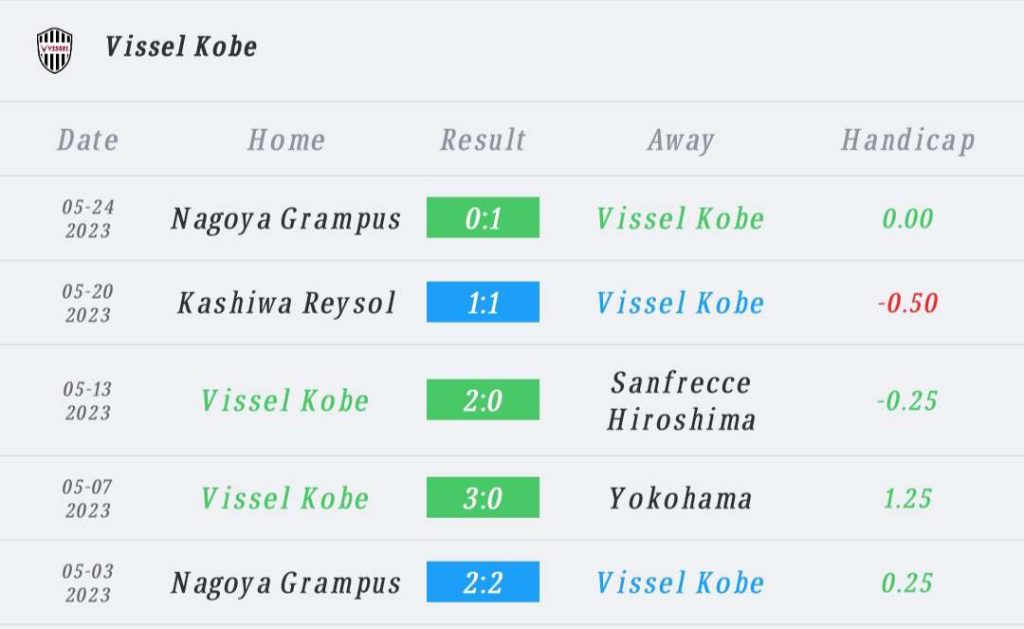Select the Home column header
This screenshot has height=629, width=1024.
pyautogui.click(x=286, y=140)
